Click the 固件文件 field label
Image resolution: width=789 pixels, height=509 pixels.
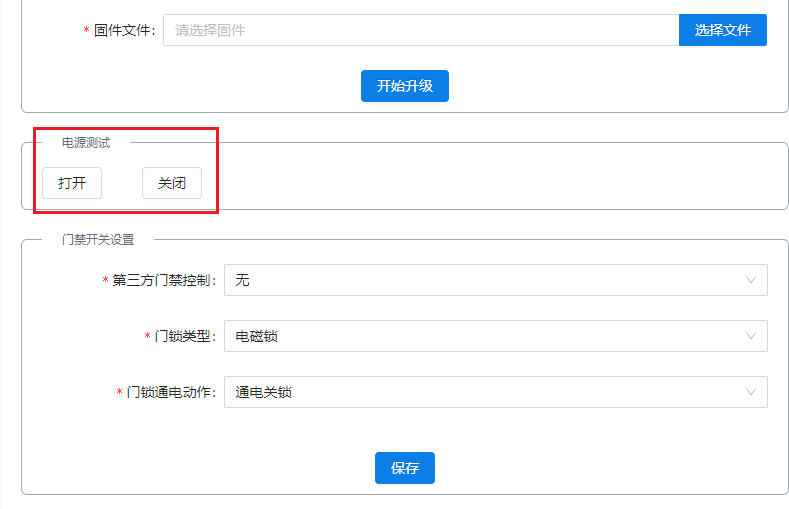click(124, 30)
